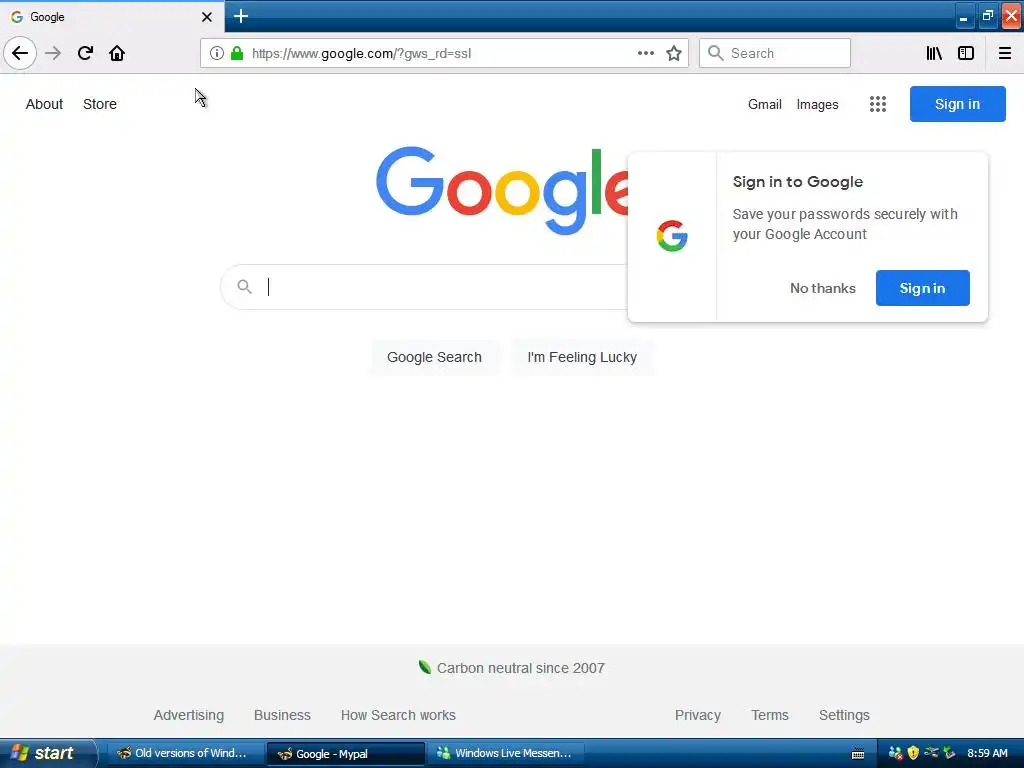
Task: Open the Library bookmarks icon
Action: (934, 53)
